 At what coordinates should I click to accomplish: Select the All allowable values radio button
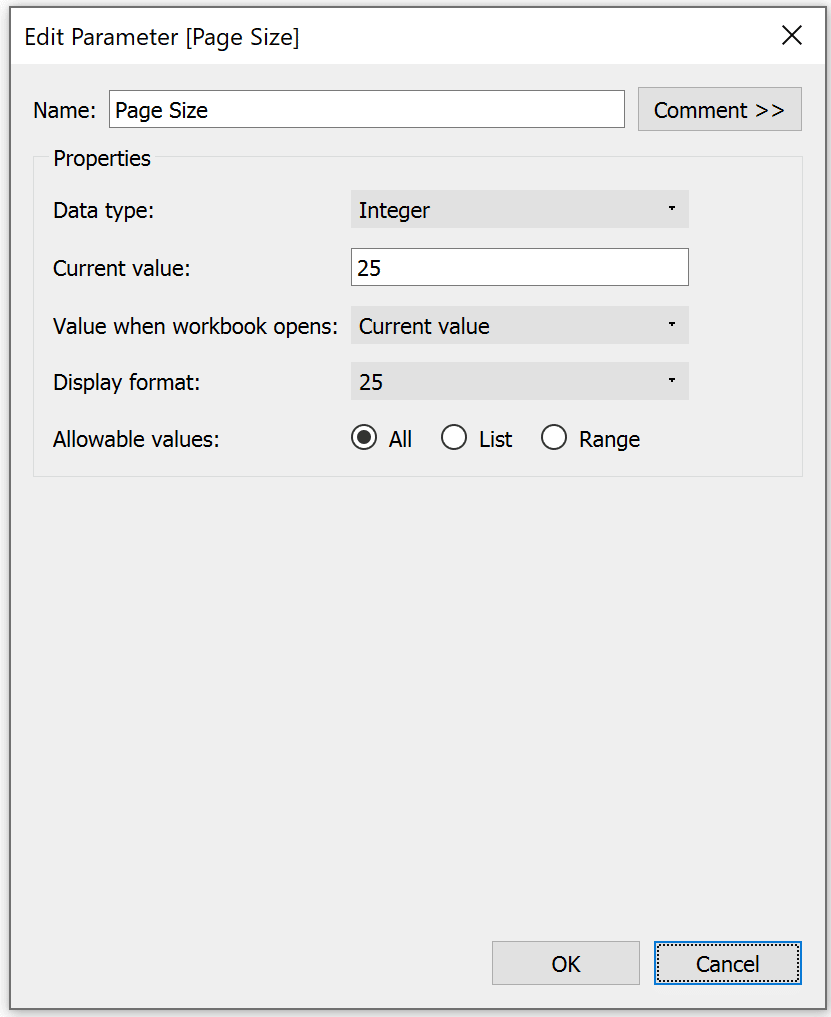click(364, 438)
